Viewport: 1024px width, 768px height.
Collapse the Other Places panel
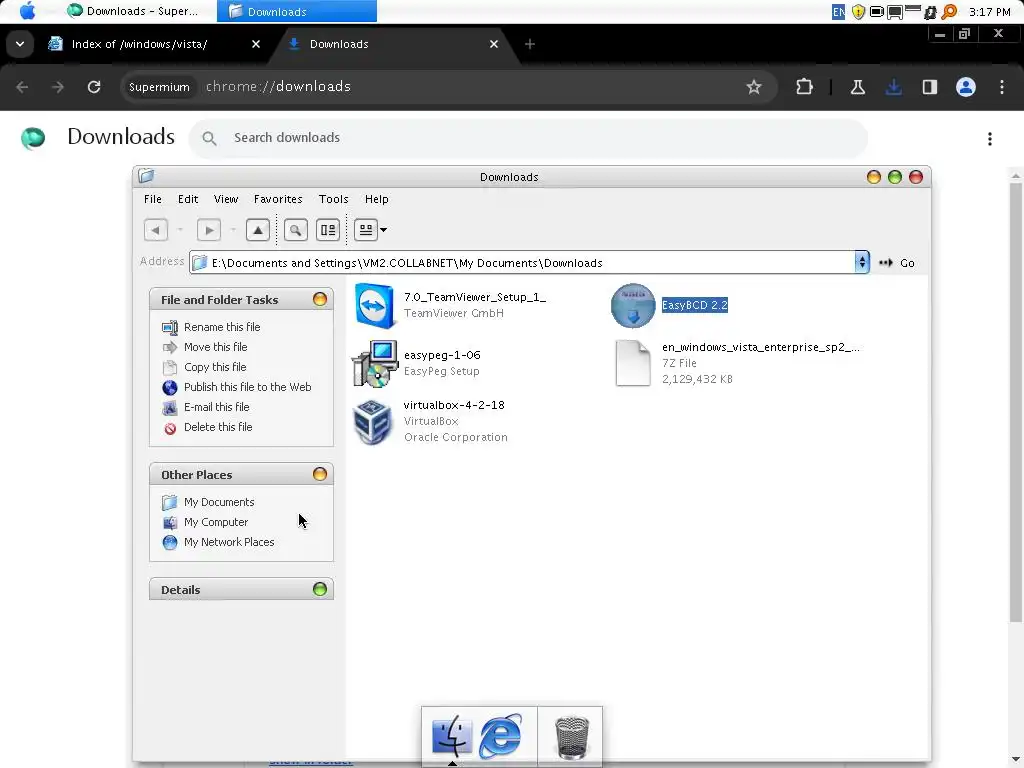point(320,474)
